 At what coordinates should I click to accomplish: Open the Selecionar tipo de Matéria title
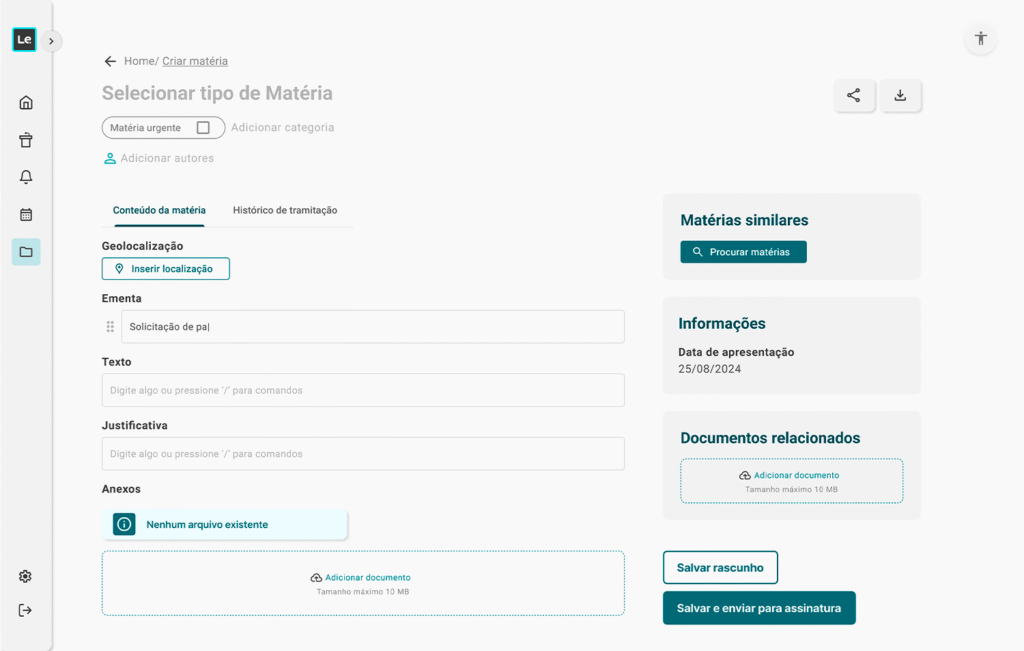coord(217,93)
